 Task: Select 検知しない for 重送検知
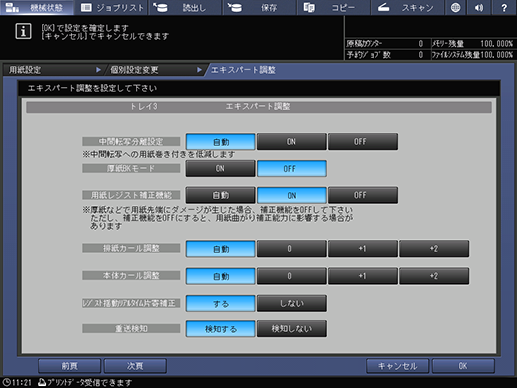[x=292, y=329]
